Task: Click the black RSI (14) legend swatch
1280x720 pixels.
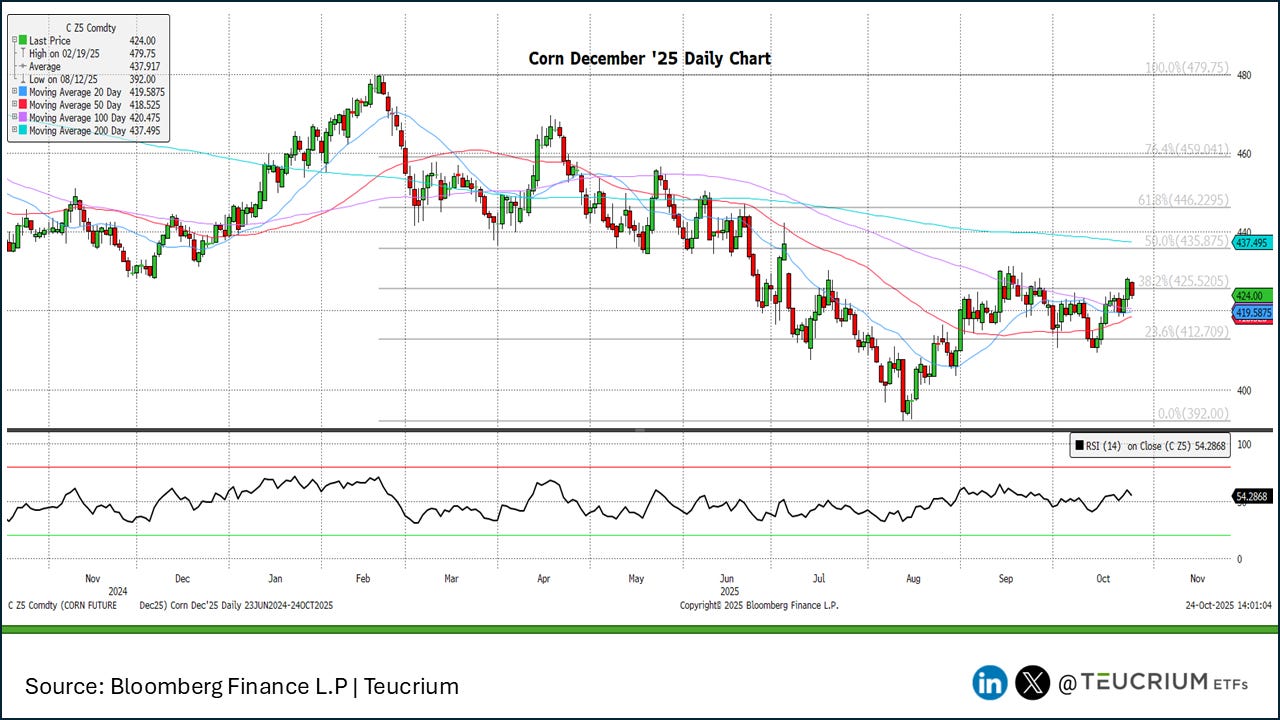Action: coord(1078,446)
